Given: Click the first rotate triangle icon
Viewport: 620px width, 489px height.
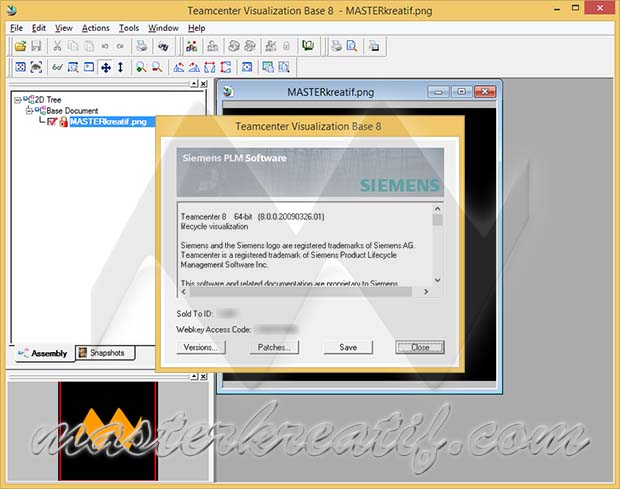Looking at the screenshot, I should pos(179,68).
